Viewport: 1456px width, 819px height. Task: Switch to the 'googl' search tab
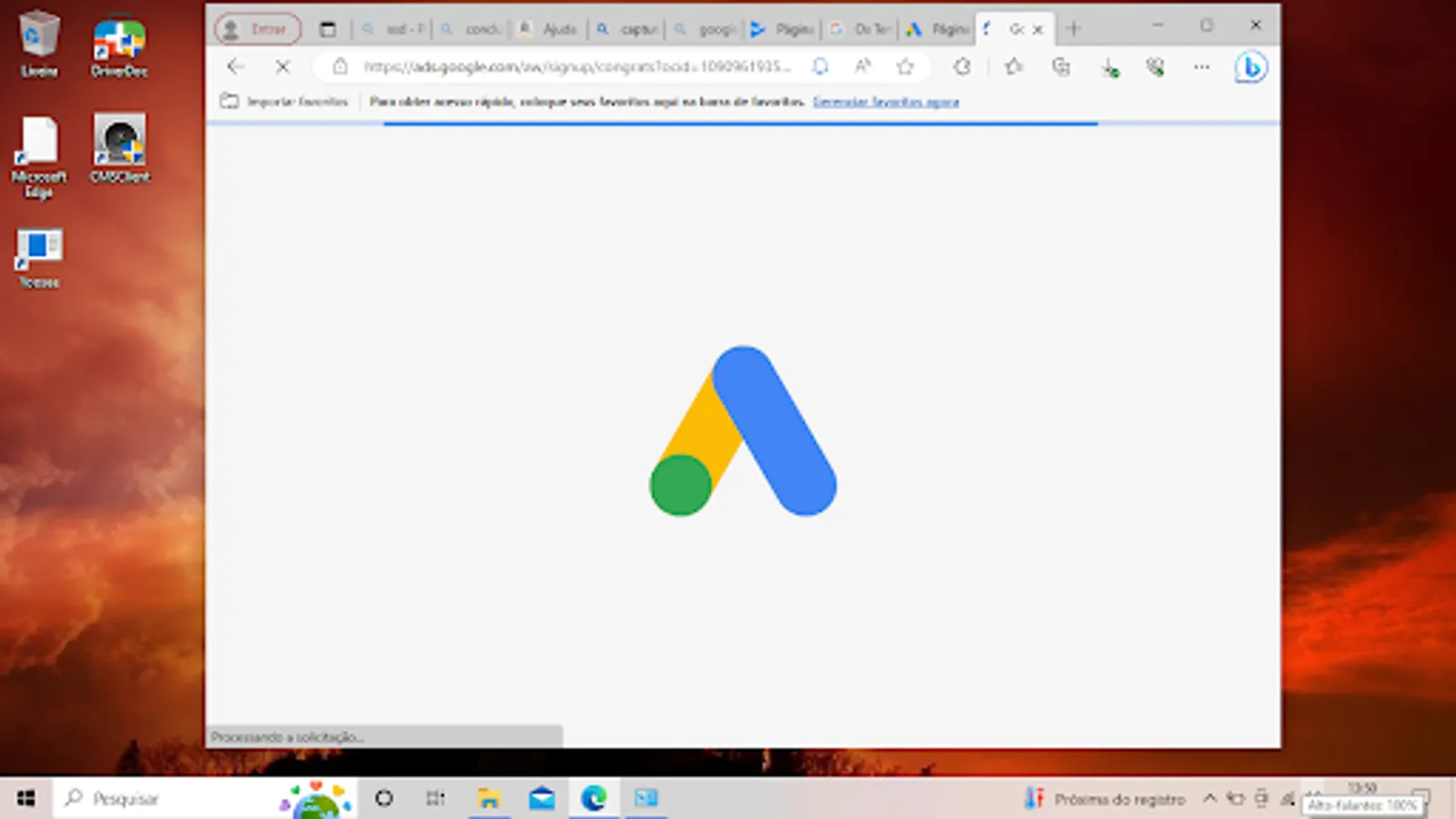(x=705, y=29)
